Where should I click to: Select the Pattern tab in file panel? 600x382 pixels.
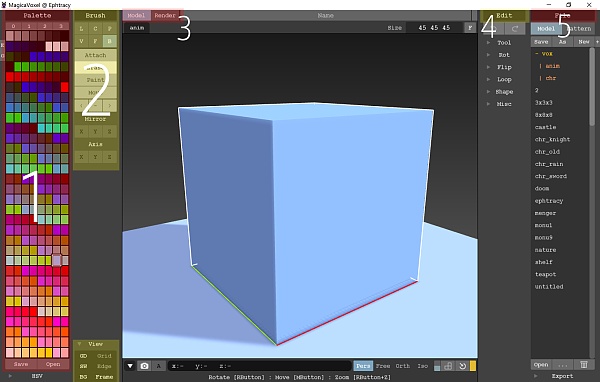(x=579, y=29)
